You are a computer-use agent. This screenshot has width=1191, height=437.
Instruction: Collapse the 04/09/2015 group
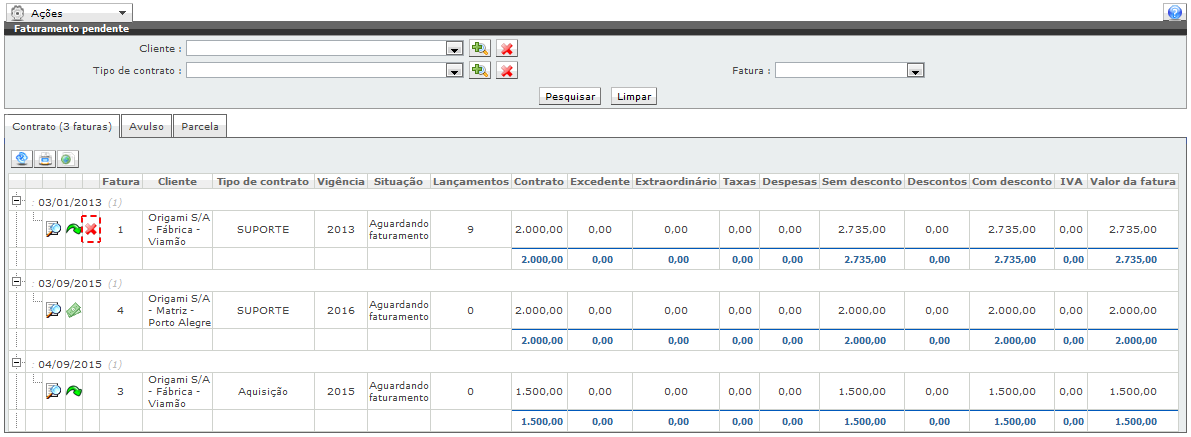point(16,363)
